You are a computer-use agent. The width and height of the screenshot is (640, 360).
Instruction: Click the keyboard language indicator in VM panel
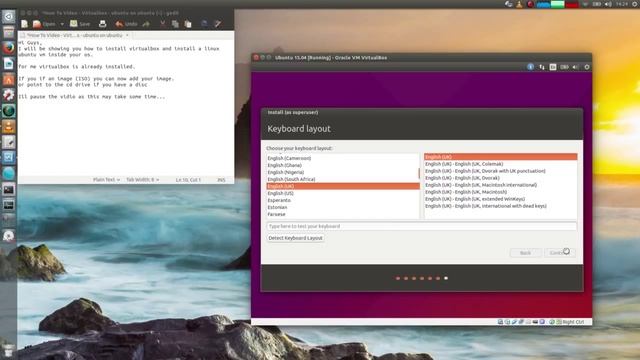tap(553, 67)
